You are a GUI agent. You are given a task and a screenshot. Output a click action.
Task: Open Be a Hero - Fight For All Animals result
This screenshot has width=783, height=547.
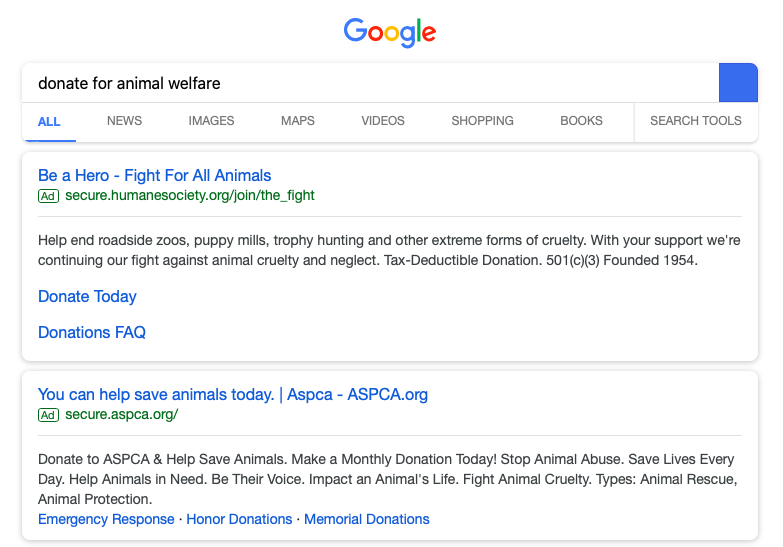click(x=154, y=175)
